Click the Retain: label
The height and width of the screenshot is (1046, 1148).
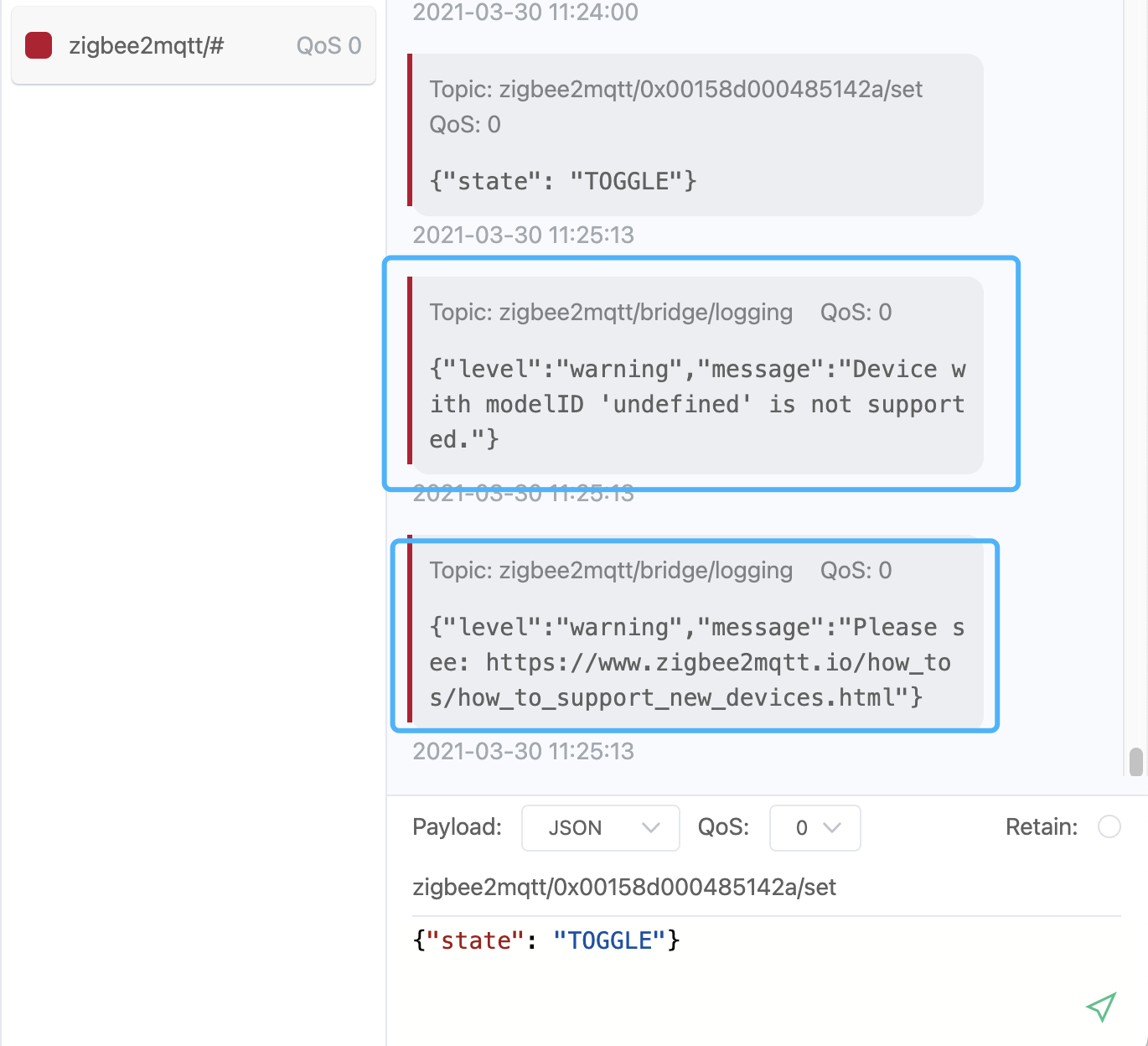pyautogui.click(x=1042, y=827)
